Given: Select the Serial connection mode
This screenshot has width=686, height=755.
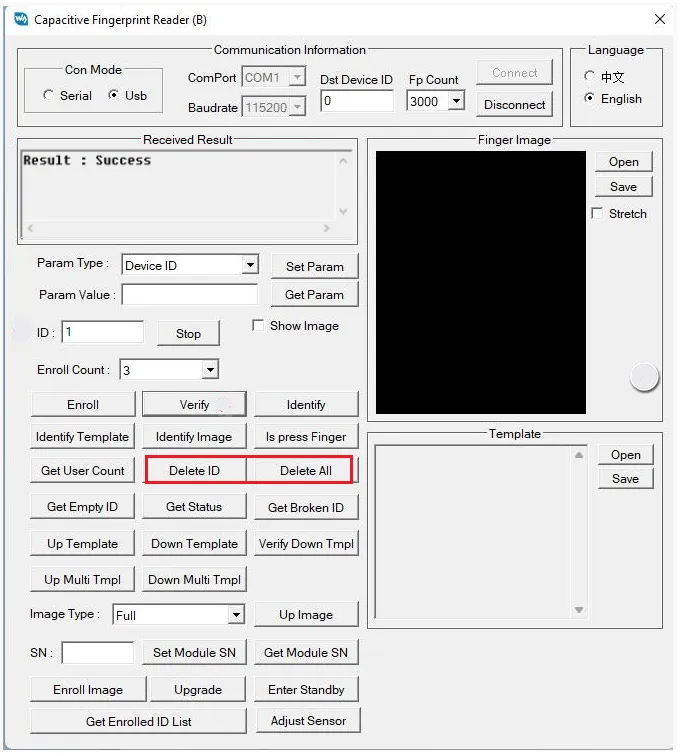Looking at the screenshot, I should click(x=48, y=95).
